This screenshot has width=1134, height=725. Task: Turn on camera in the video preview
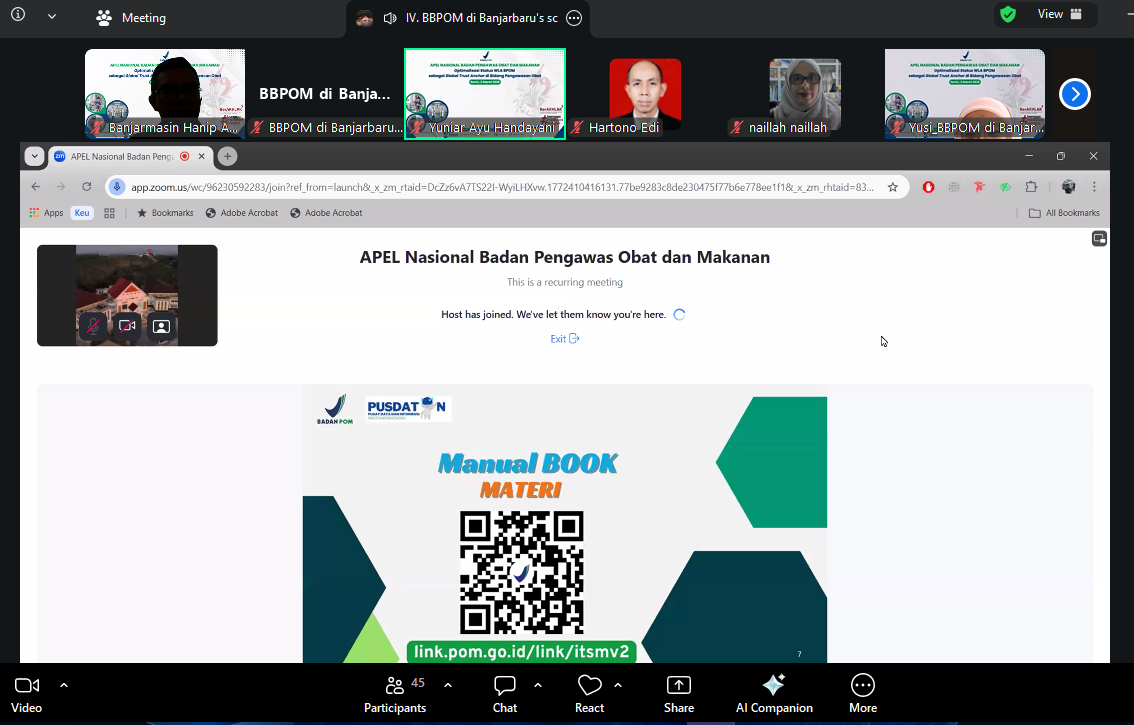(127, 326)
